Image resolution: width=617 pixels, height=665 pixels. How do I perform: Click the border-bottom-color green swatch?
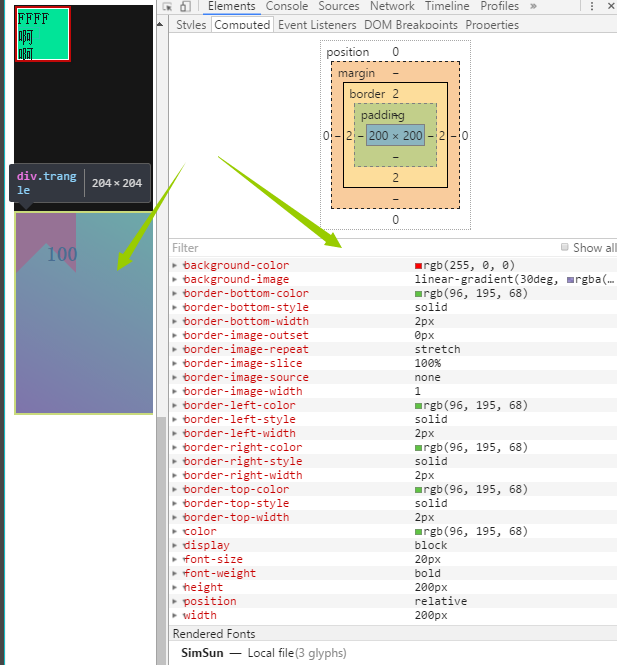(419, 294)
